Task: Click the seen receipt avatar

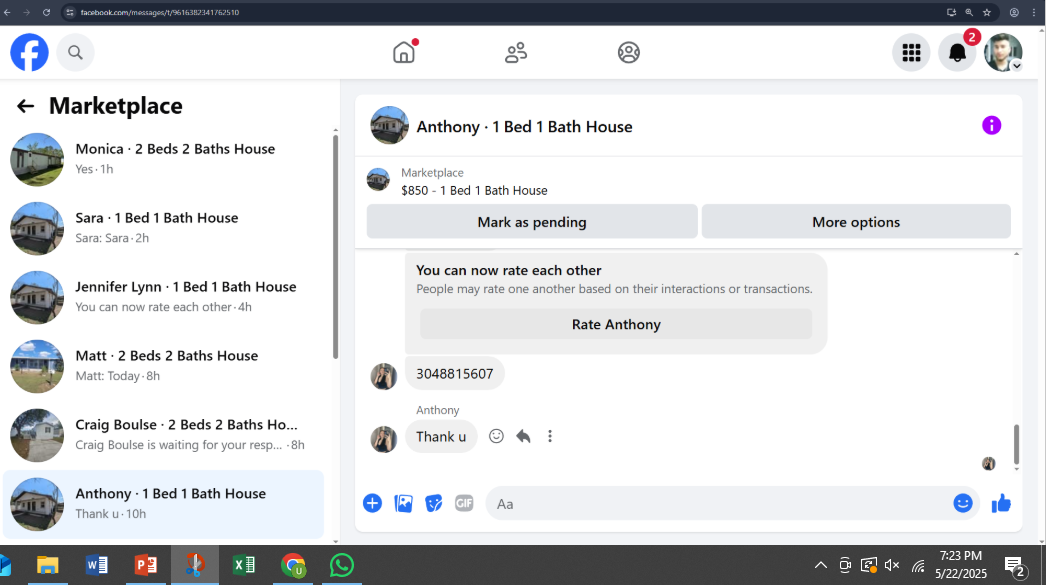Action: click(x=989, y=464)
